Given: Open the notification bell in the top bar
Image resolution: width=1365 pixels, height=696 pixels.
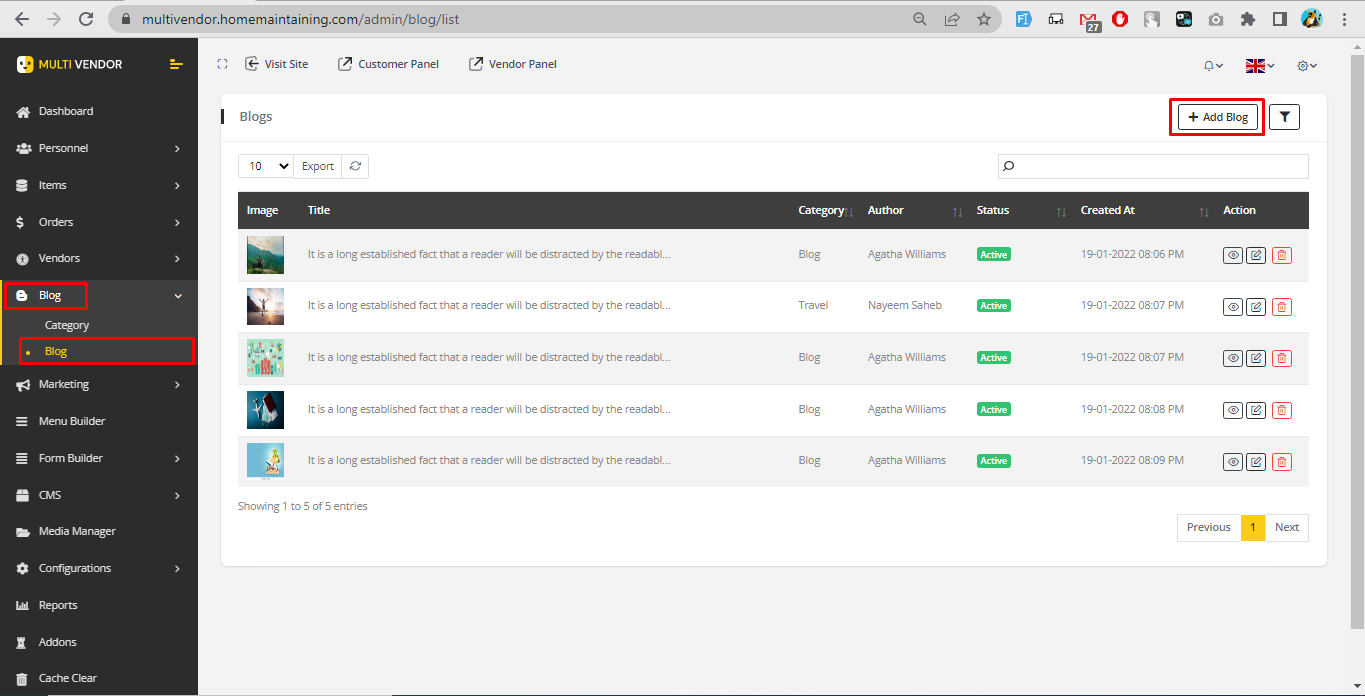Looking at the screenshot, I should (x=1212, y=65).
